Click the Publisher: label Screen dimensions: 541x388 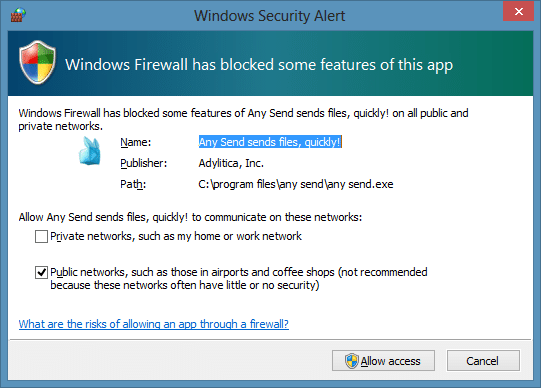coord(144,163)
